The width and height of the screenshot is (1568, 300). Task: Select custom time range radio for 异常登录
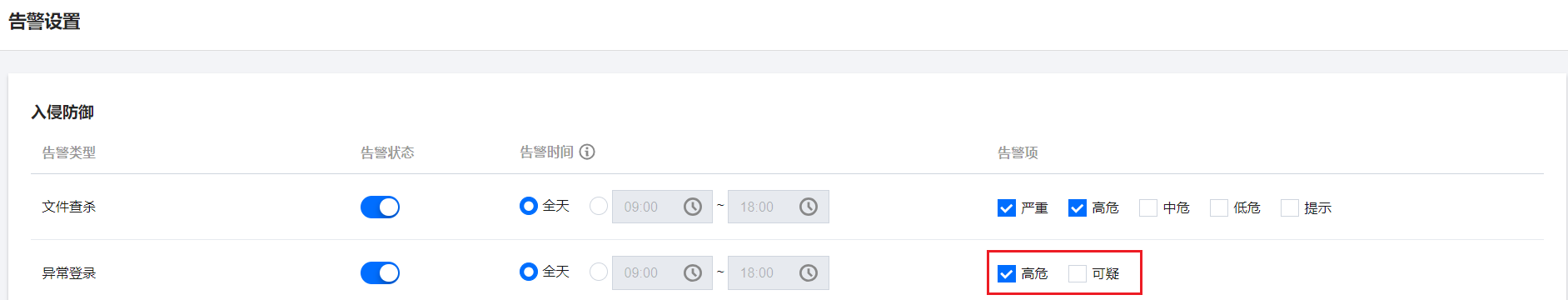(x=598, y=272)
